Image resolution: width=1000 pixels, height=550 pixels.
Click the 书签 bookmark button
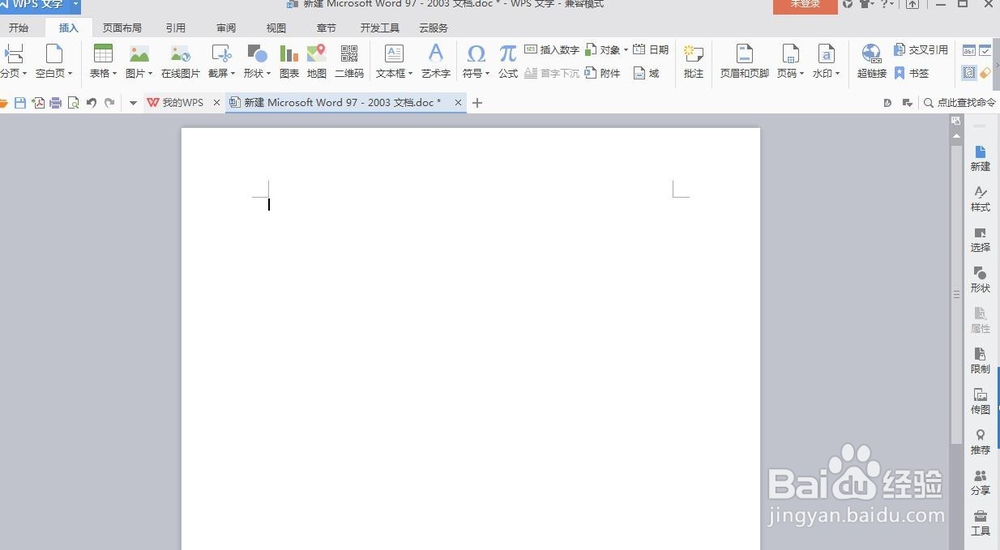911,73
